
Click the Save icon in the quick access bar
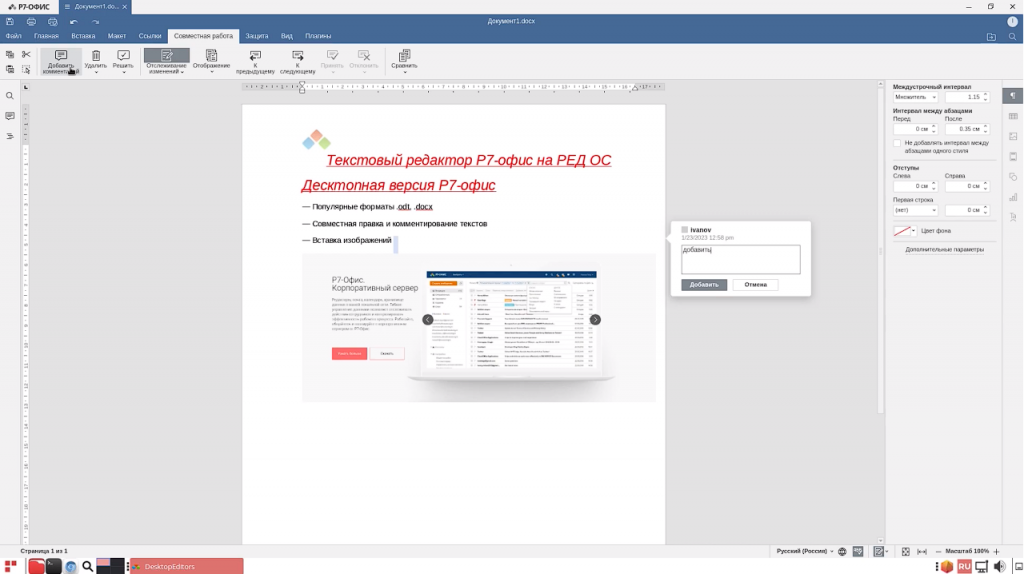pyautogui.click(x=10, y=22)
